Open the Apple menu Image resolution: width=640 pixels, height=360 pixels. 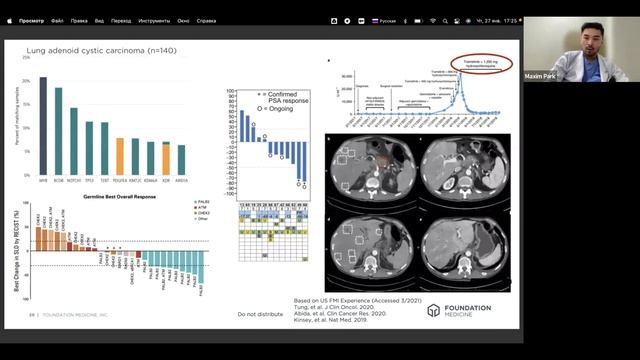(x=9, y=21)
